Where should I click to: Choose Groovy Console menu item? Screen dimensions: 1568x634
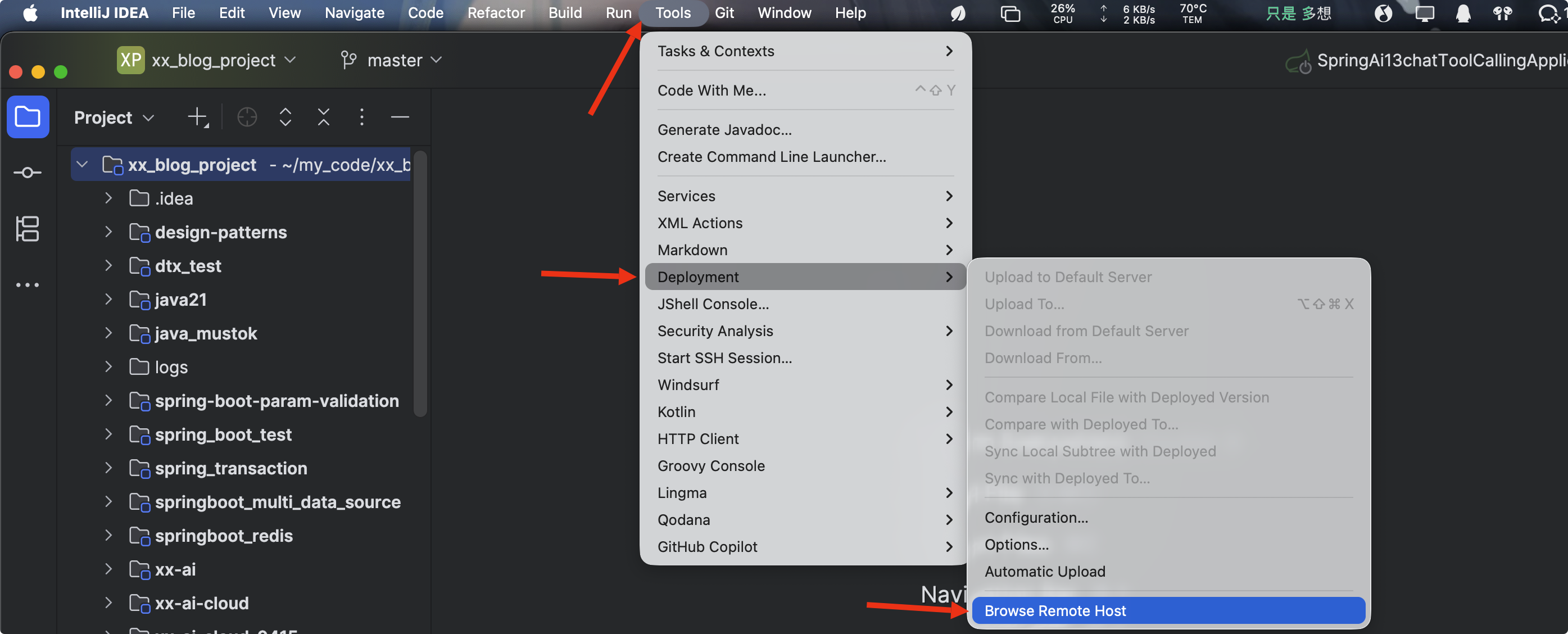pyautogui.click(x=805, y=466)
